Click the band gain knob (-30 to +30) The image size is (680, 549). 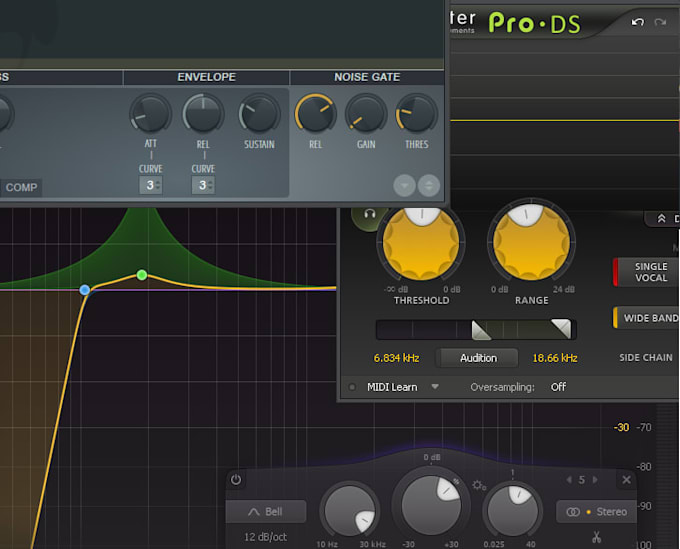pos(430,504)
